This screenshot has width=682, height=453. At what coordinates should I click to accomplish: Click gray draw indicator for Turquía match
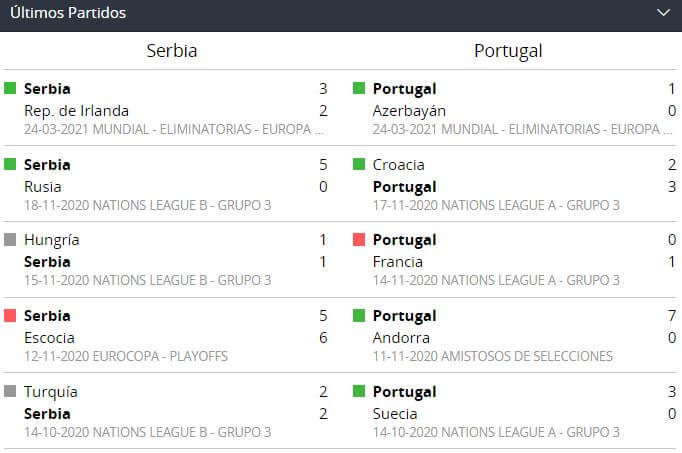click(11, 392)
